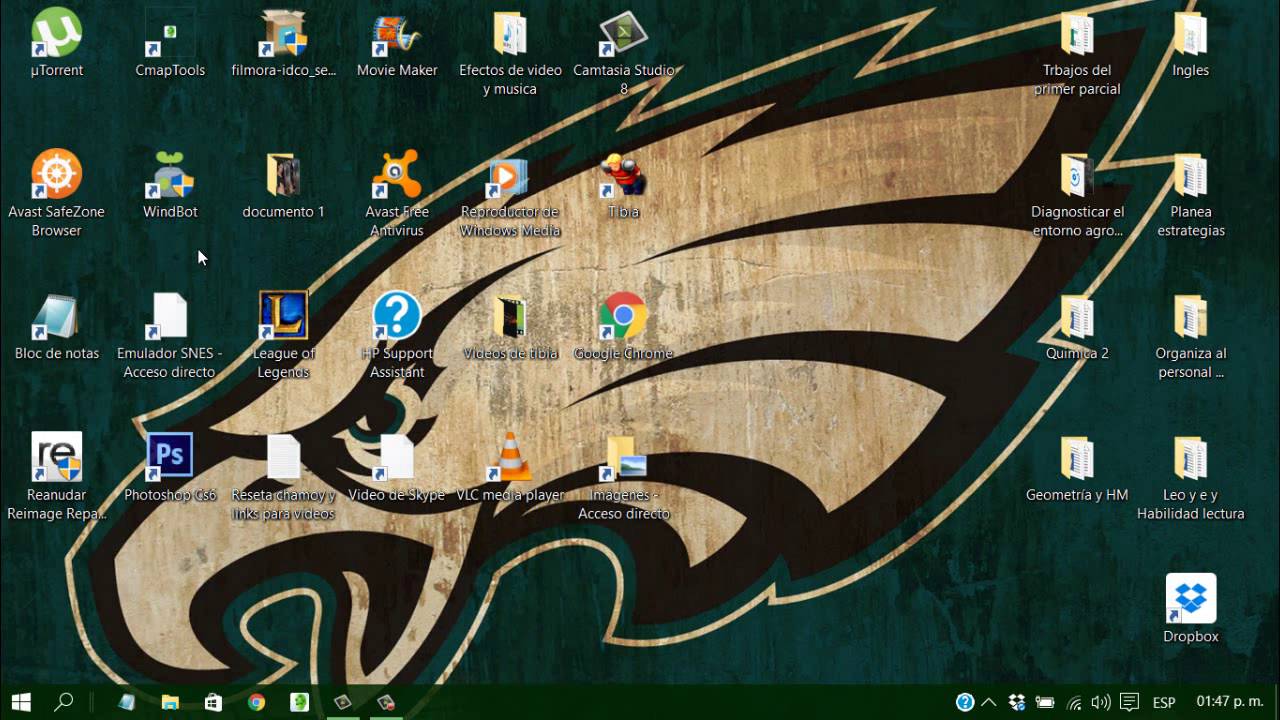The width and height of the screenshot is (1280, 720).
Task: Click the taskbar search magnifier
Action: [x=63, y=702]
